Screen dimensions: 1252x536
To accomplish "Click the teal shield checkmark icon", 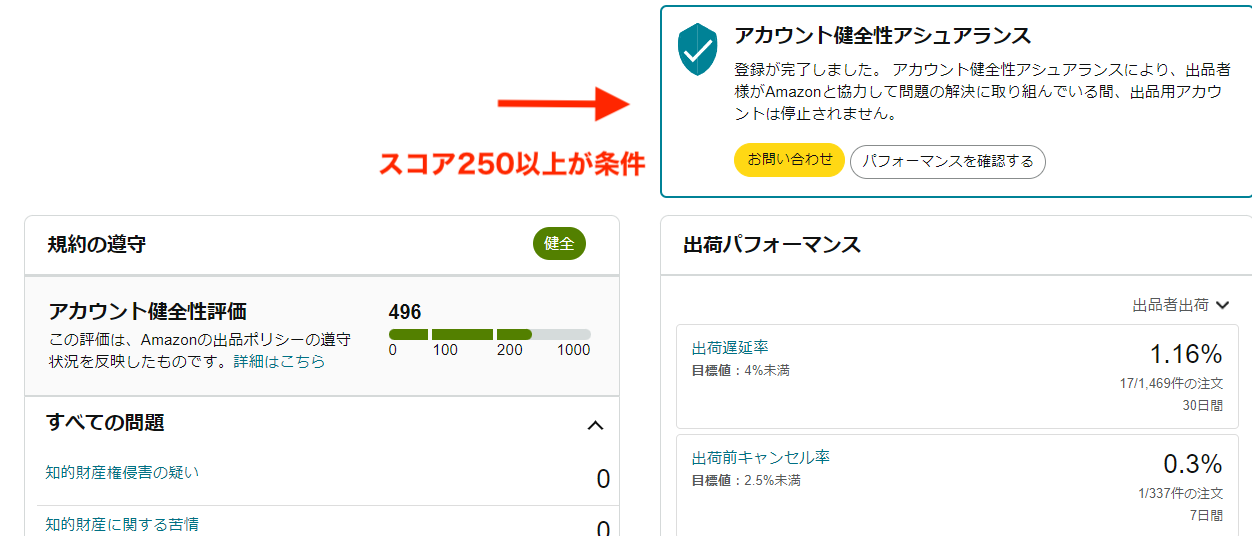I will point(698,50).
